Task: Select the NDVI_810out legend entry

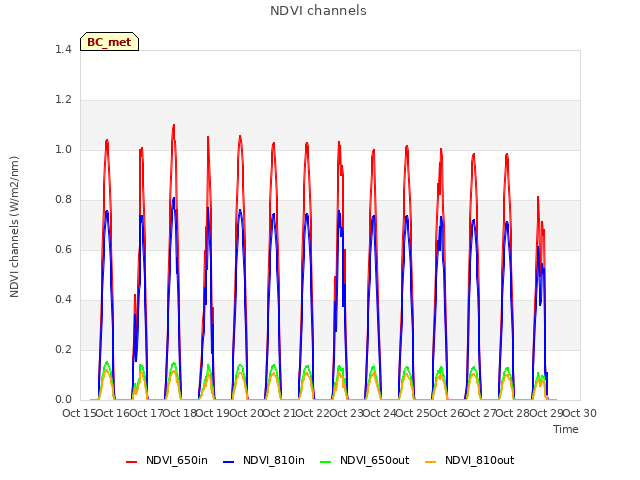Action: tap(469, 460)
